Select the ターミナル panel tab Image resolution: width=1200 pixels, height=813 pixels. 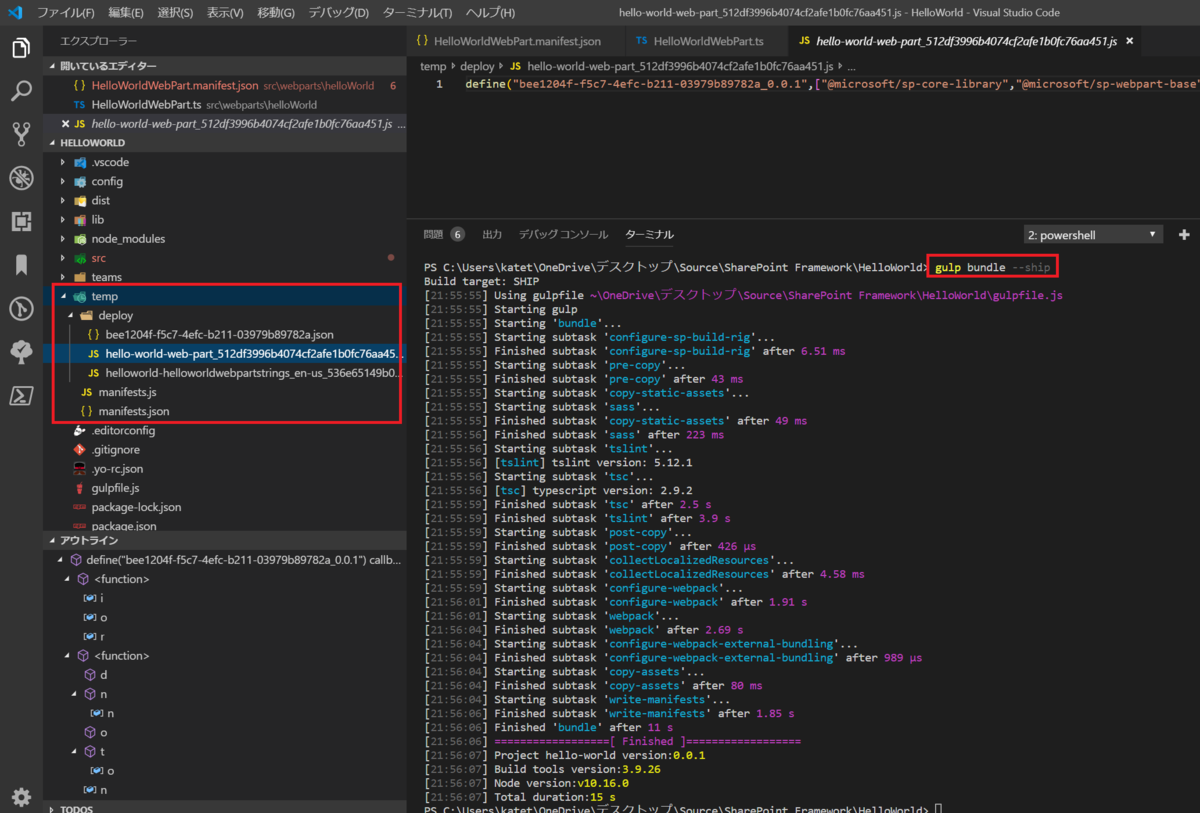pyautogui.click(x=650, y=235)
